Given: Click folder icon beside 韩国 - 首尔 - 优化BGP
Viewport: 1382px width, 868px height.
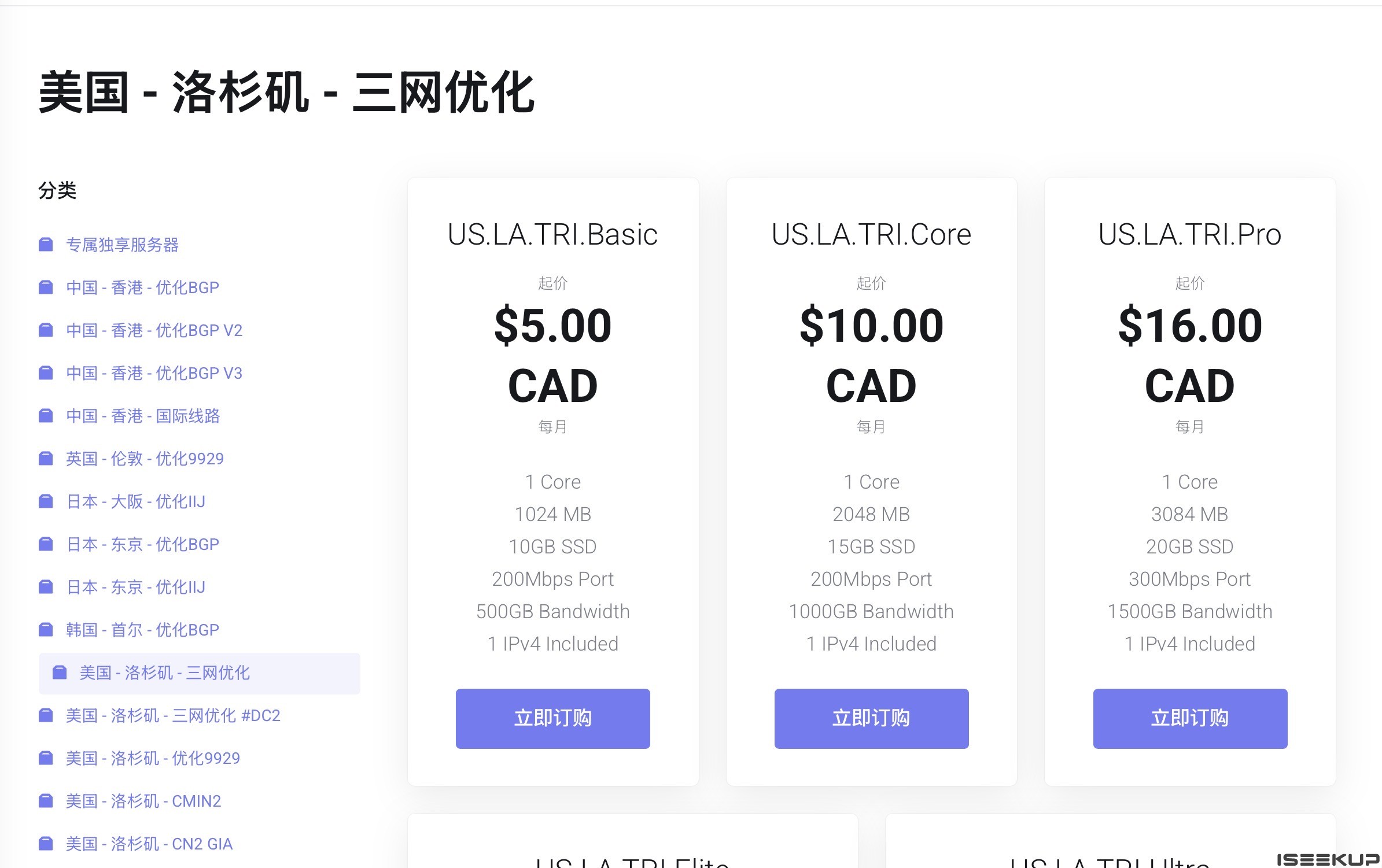Looking at the screenshot, I should pos(46,630).
